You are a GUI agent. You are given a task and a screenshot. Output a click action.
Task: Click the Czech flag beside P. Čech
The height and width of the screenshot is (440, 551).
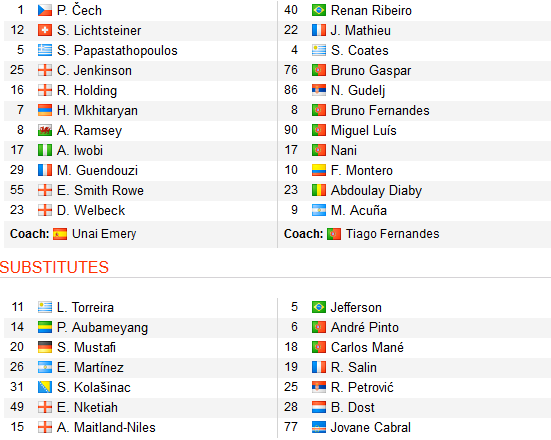click(45, 11)
